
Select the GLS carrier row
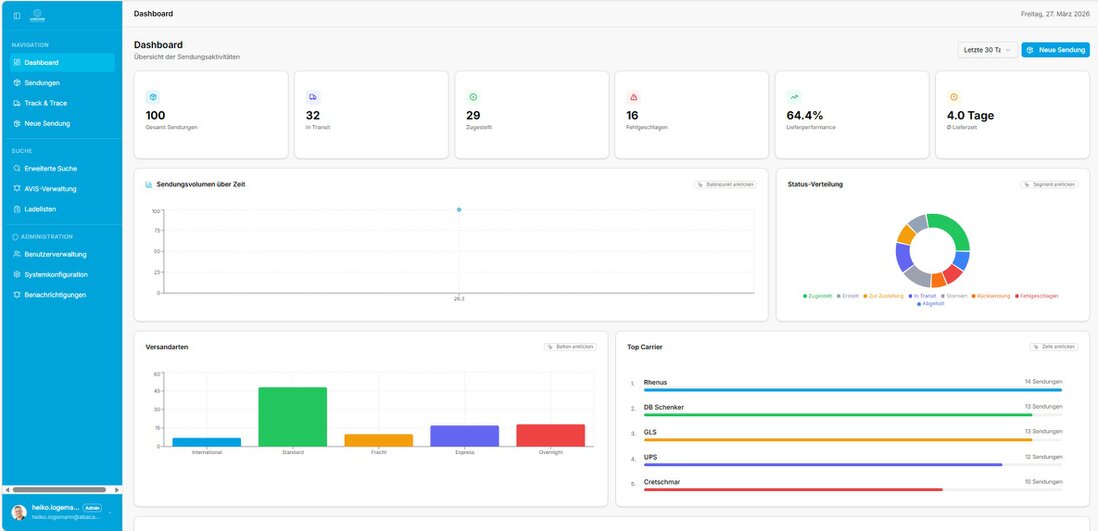point(847,435)
